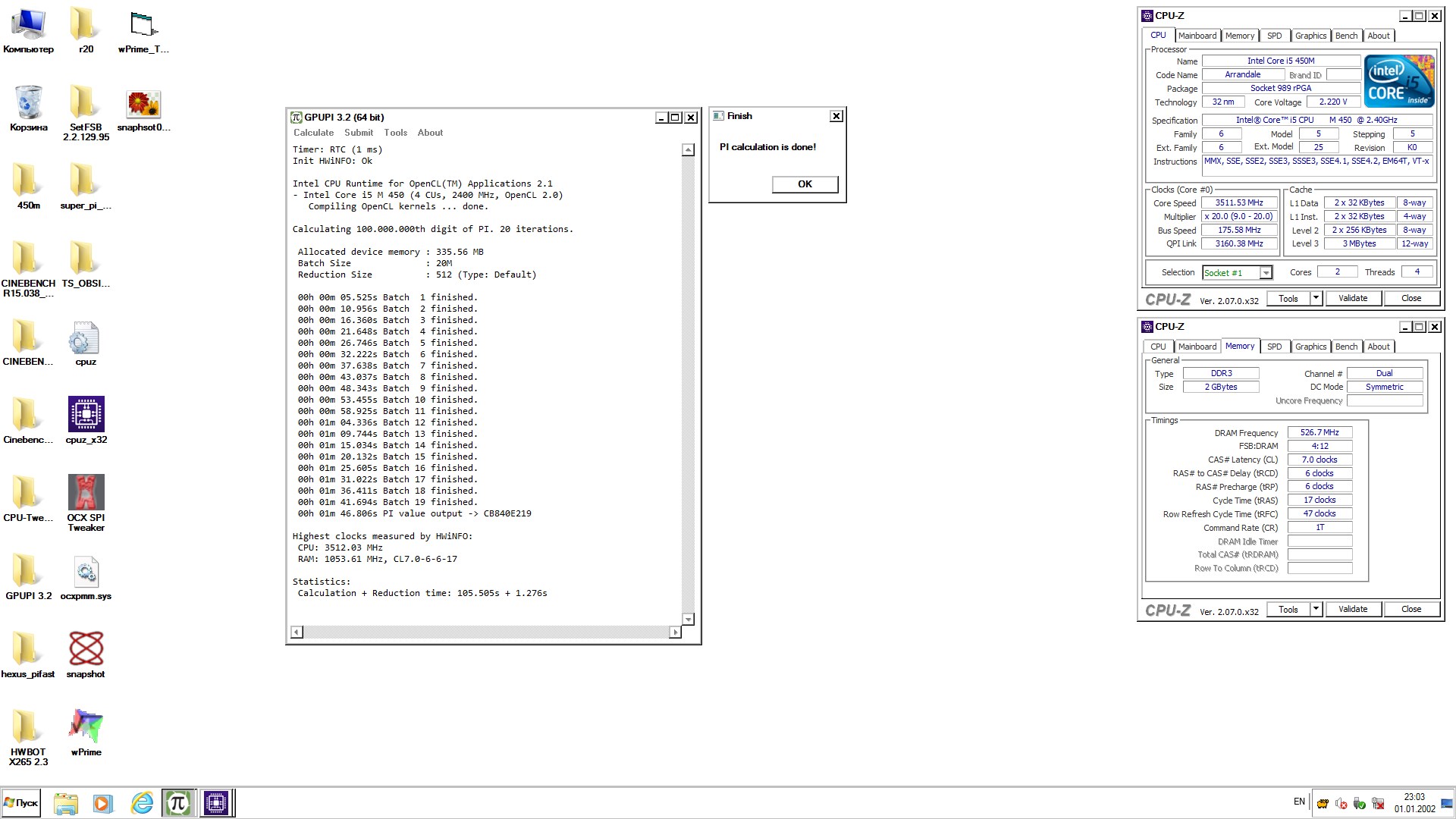1456x819 pixels.
Task: Select the cpuz configuration file icon
Action: [x=86, y=344]
